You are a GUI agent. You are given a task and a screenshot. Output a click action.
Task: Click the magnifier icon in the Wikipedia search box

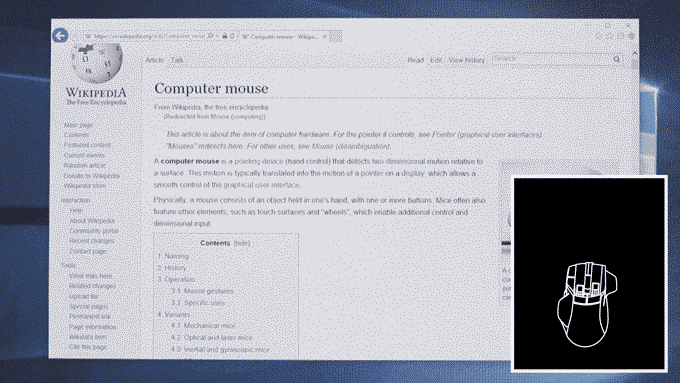click(617, 59)
